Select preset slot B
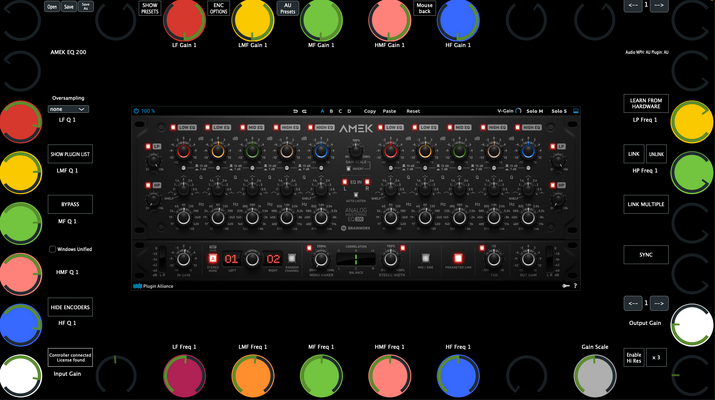The width and height of the screenshot is (715, 400). pyautogui.click(x=331, y=111)
